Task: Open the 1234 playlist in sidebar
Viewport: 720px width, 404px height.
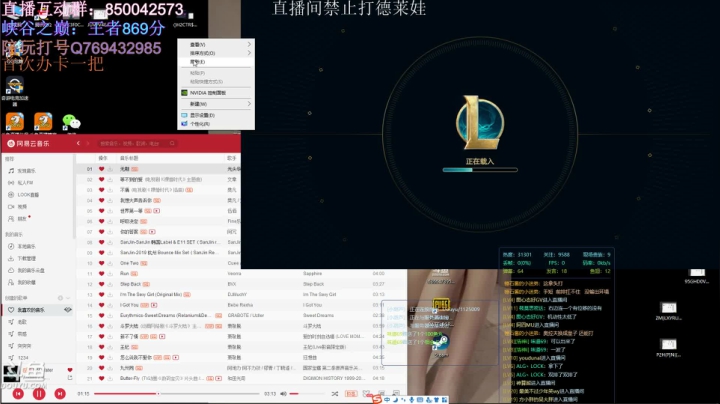Action: pos(23,358)
